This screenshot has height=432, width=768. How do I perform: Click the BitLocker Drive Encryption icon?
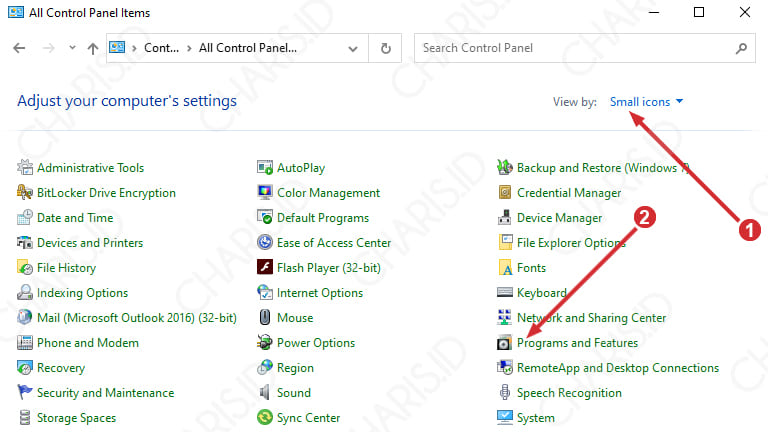(x=25, y=192)
